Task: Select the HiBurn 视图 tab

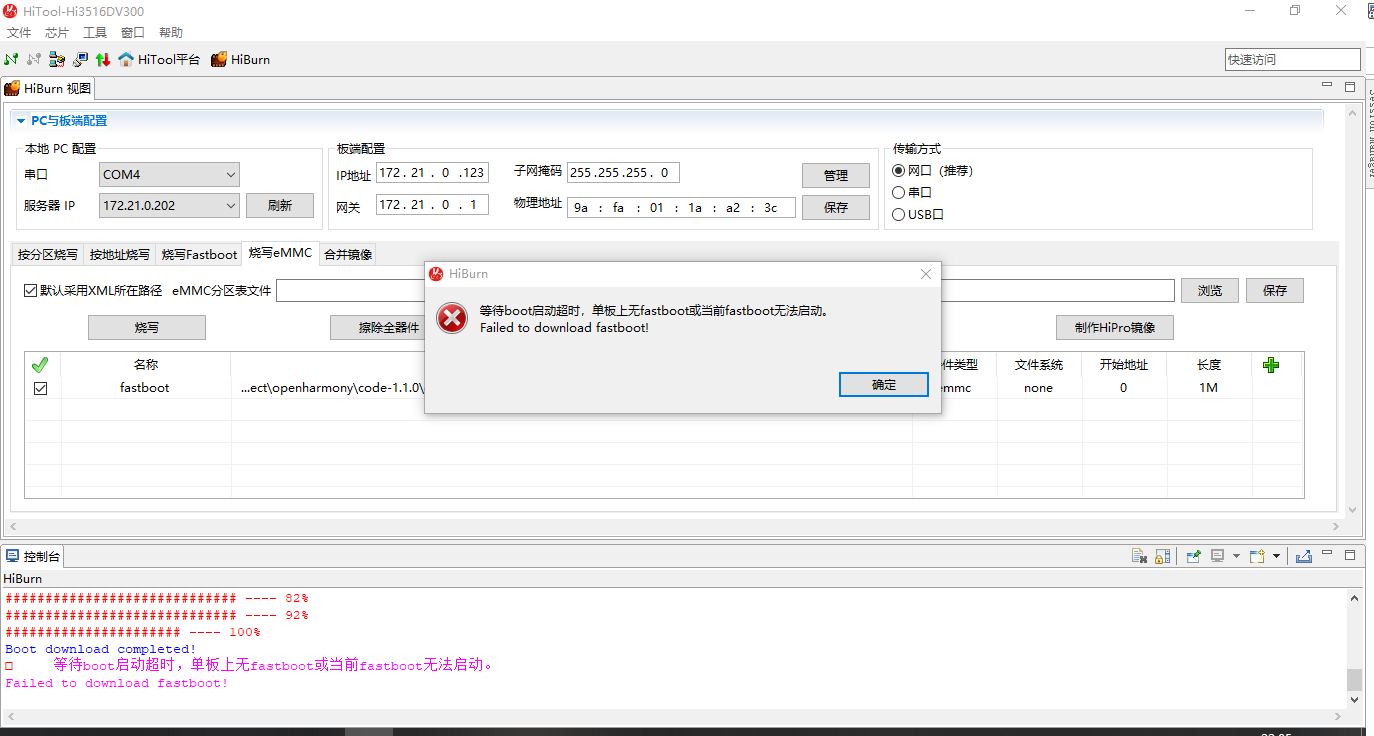Action: 48,88
